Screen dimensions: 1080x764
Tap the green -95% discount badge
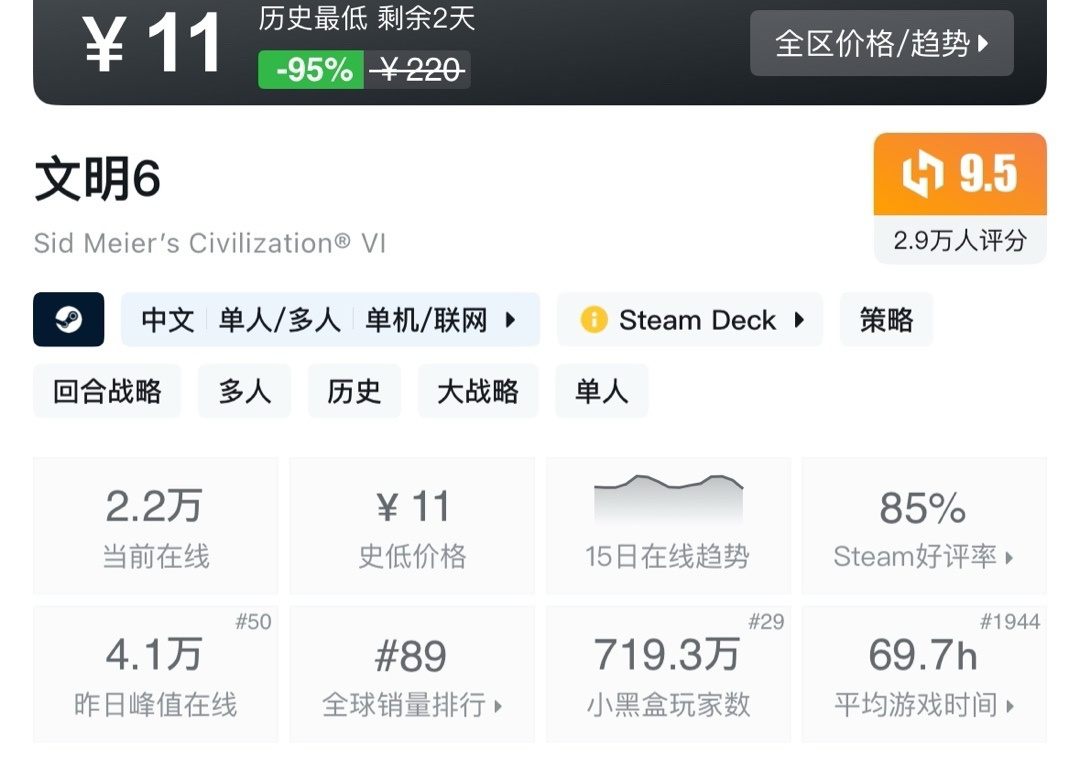311,70
